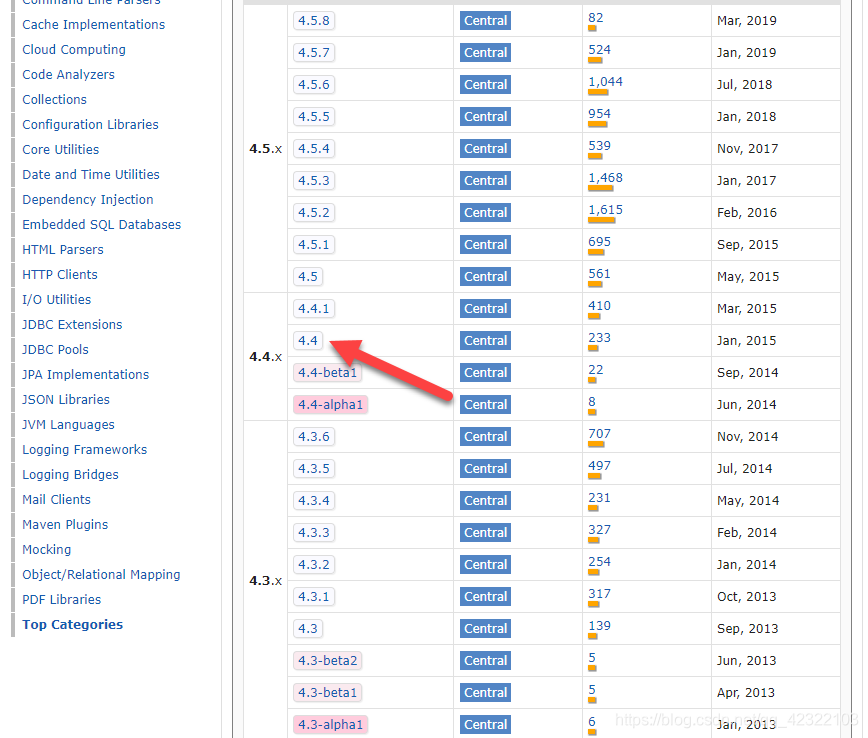View 954 usages of version 4.5.5
Image resolution: width=868 pixels, height=738 pixels.
coord(599,113)
